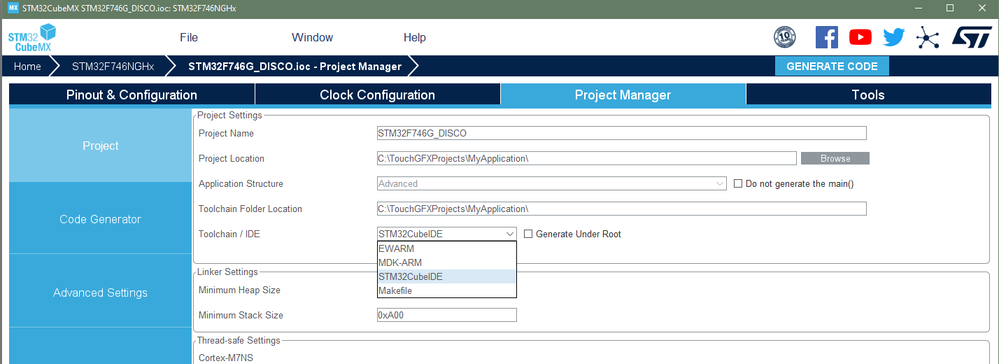This screenshot has width=999, height=364.
Task: Enable Do not generate the main() checkbox
Action: click(x=738, y=184)
